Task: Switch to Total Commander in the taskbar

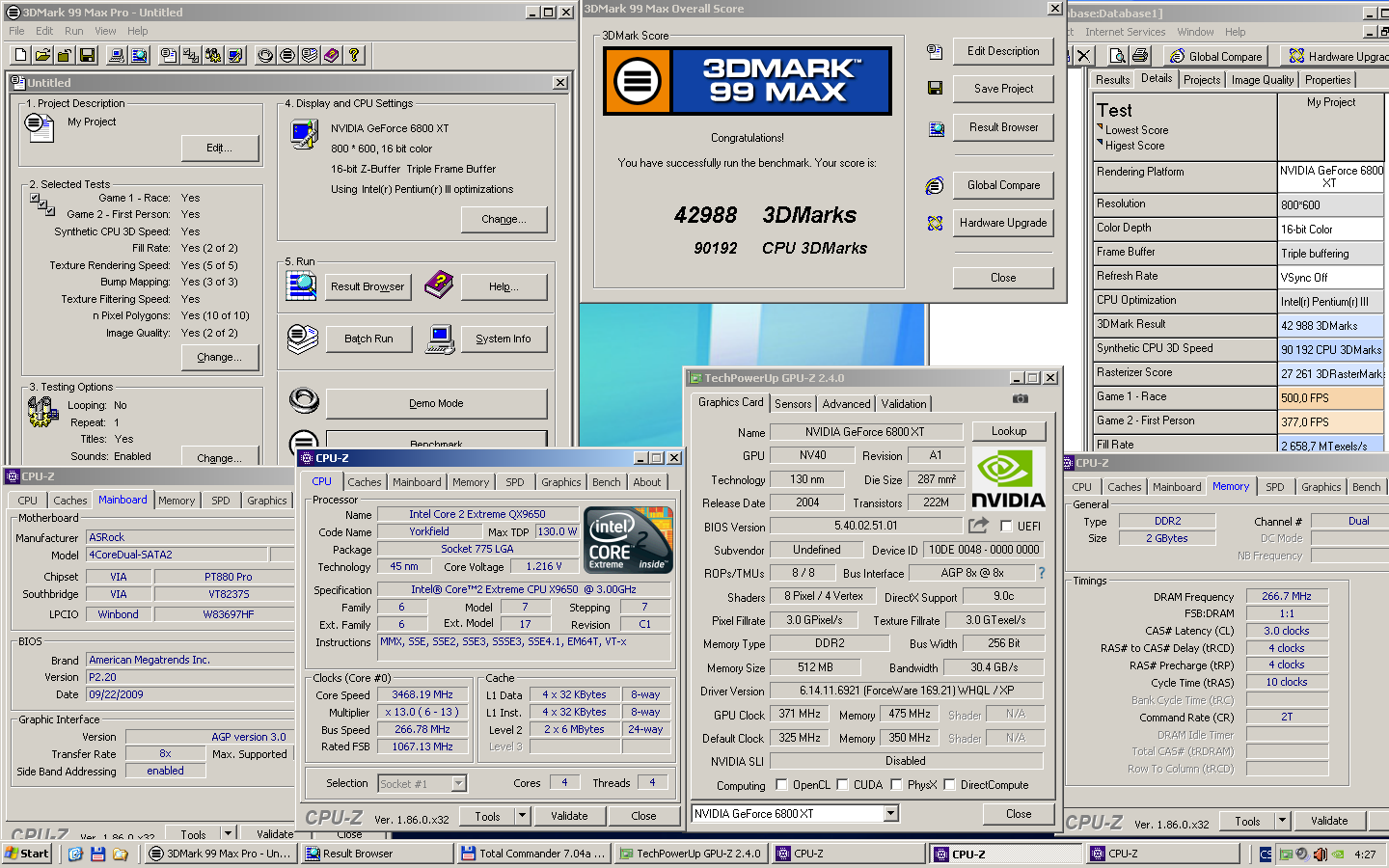Action: pyautogui.click(x=534, y=854)
